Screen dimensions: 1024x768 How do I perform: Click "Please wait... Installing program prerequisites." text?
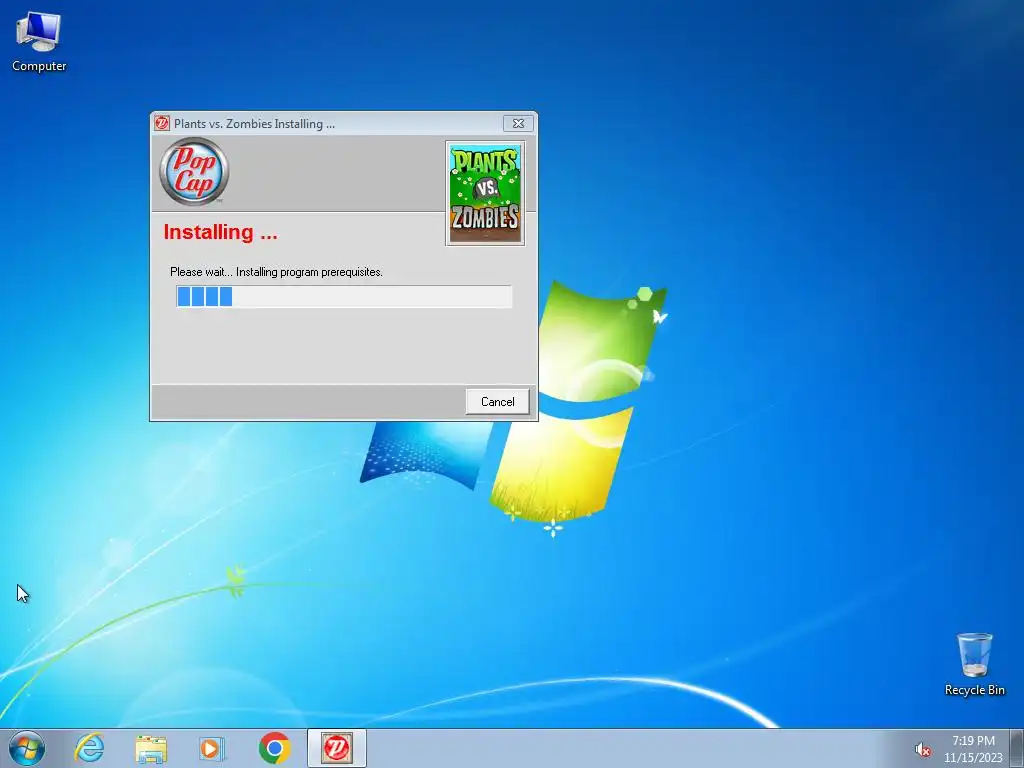pyautogui.click(x=276, y=272)
